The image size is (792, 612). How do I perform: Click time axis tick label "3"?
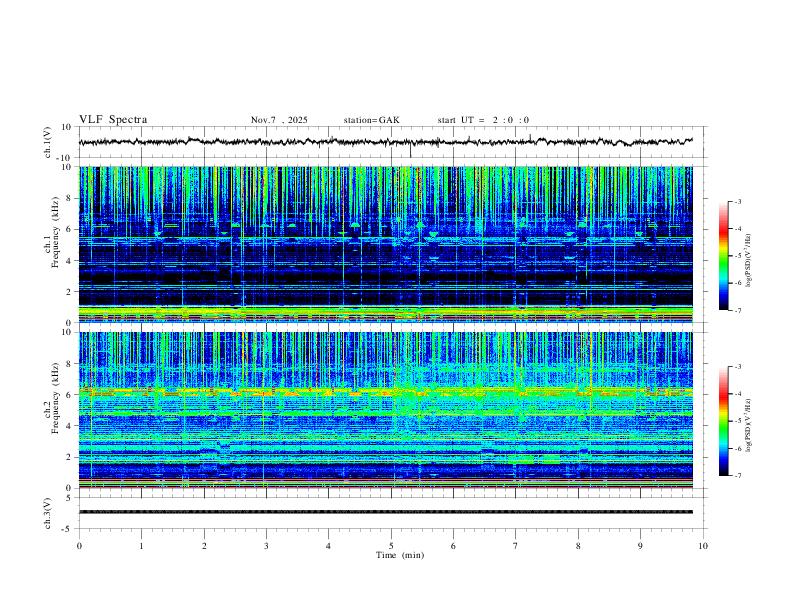point(266,546)
